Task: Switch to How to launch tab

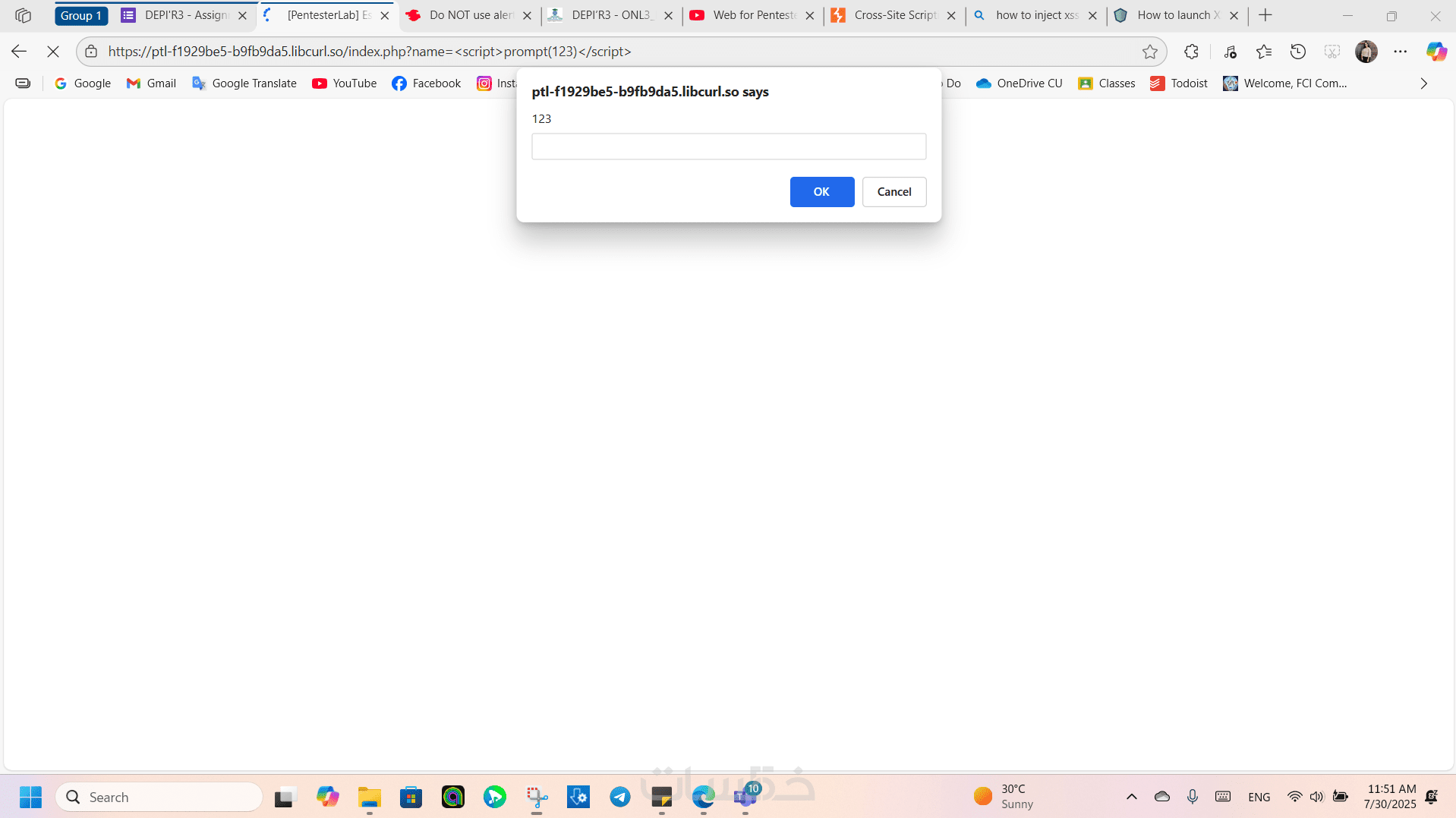Action: click(x=1177, y=15)
